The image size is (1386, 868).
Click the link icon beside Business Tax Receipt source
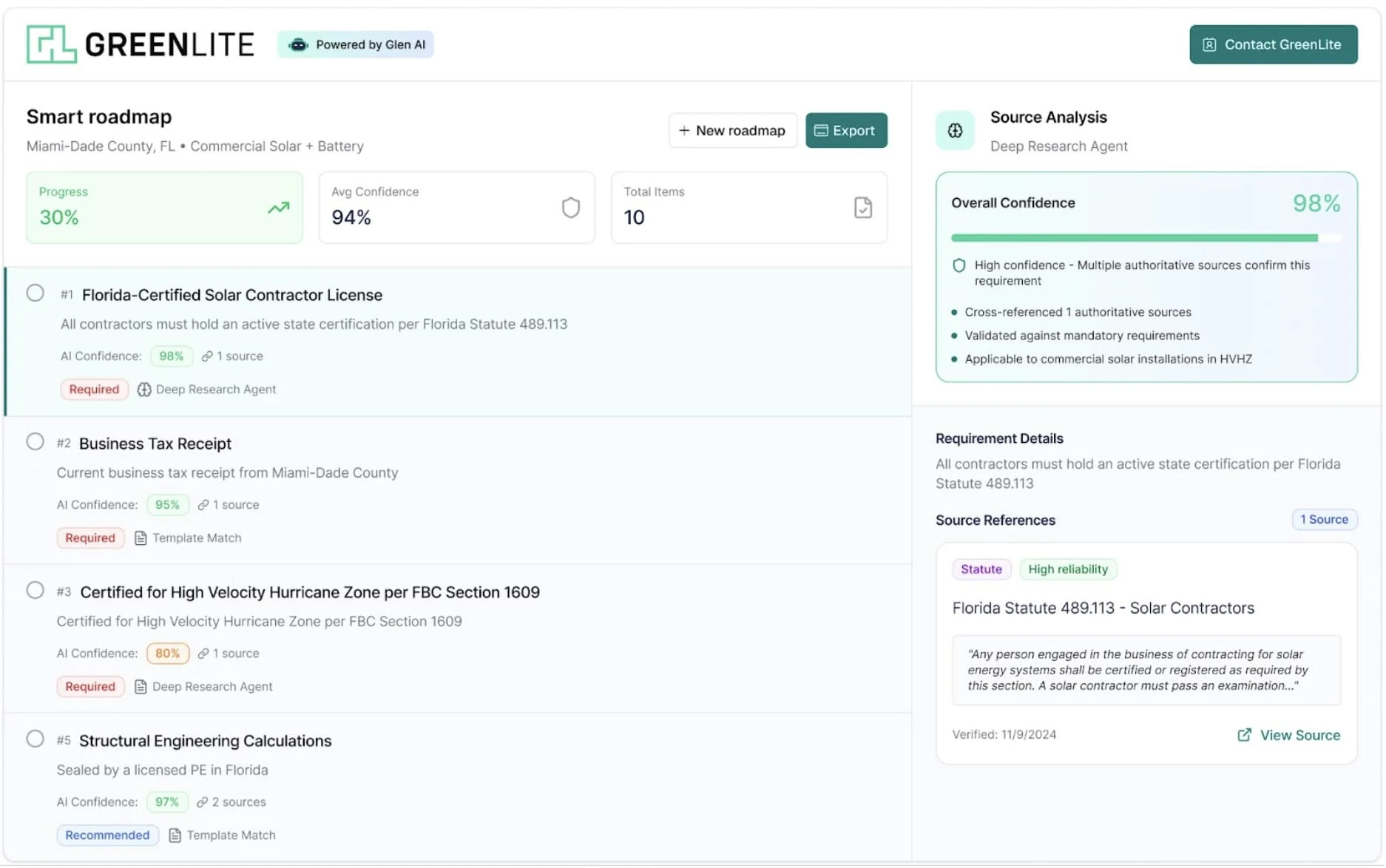pos(203,505)
